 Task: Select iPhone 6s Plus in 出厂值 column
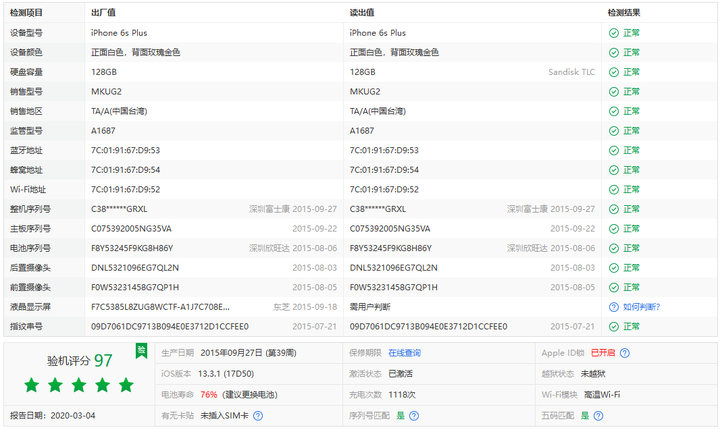tap(119, 33)
